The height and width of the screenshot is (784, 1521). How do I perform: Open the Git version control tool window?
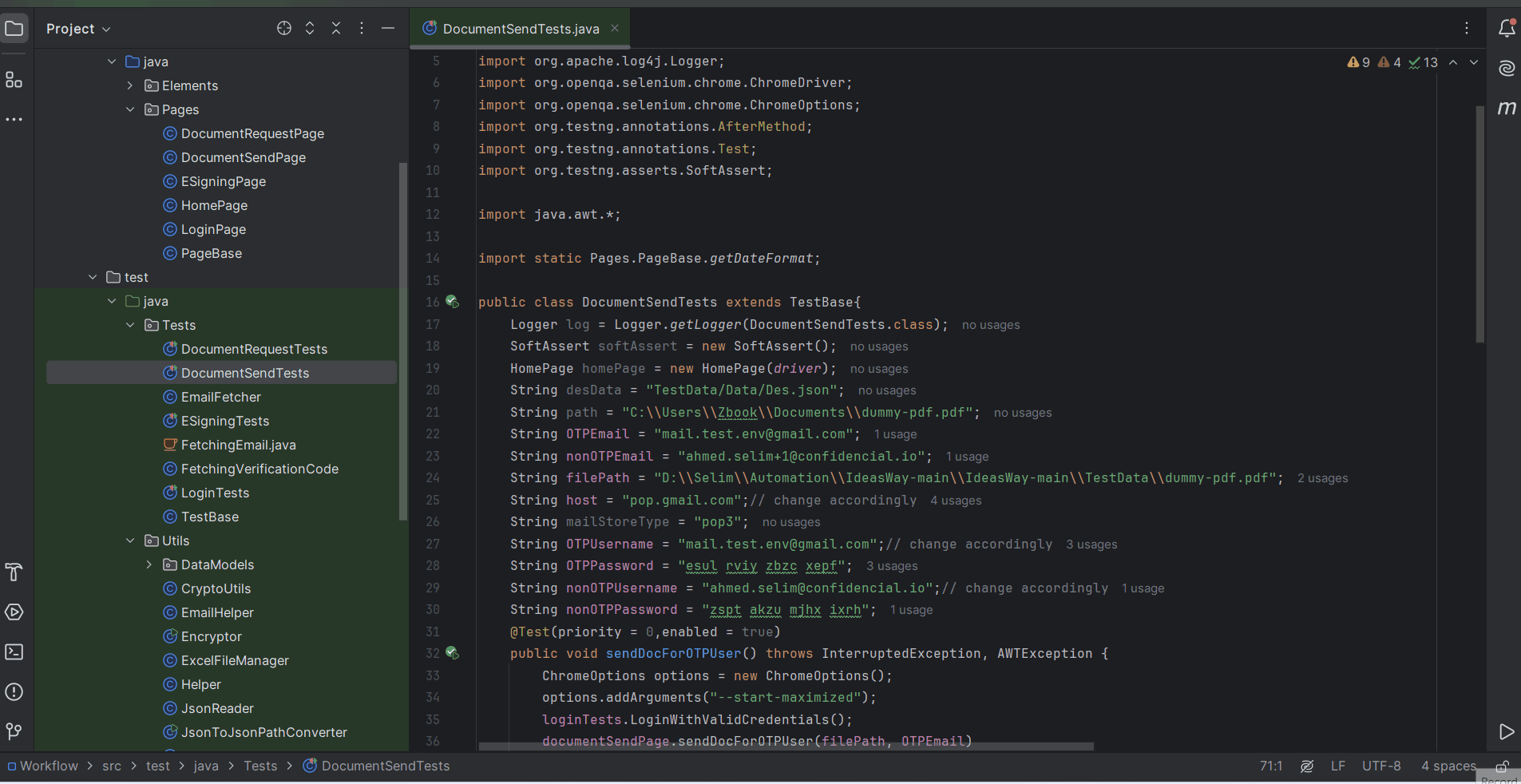(x=14, y=731)
